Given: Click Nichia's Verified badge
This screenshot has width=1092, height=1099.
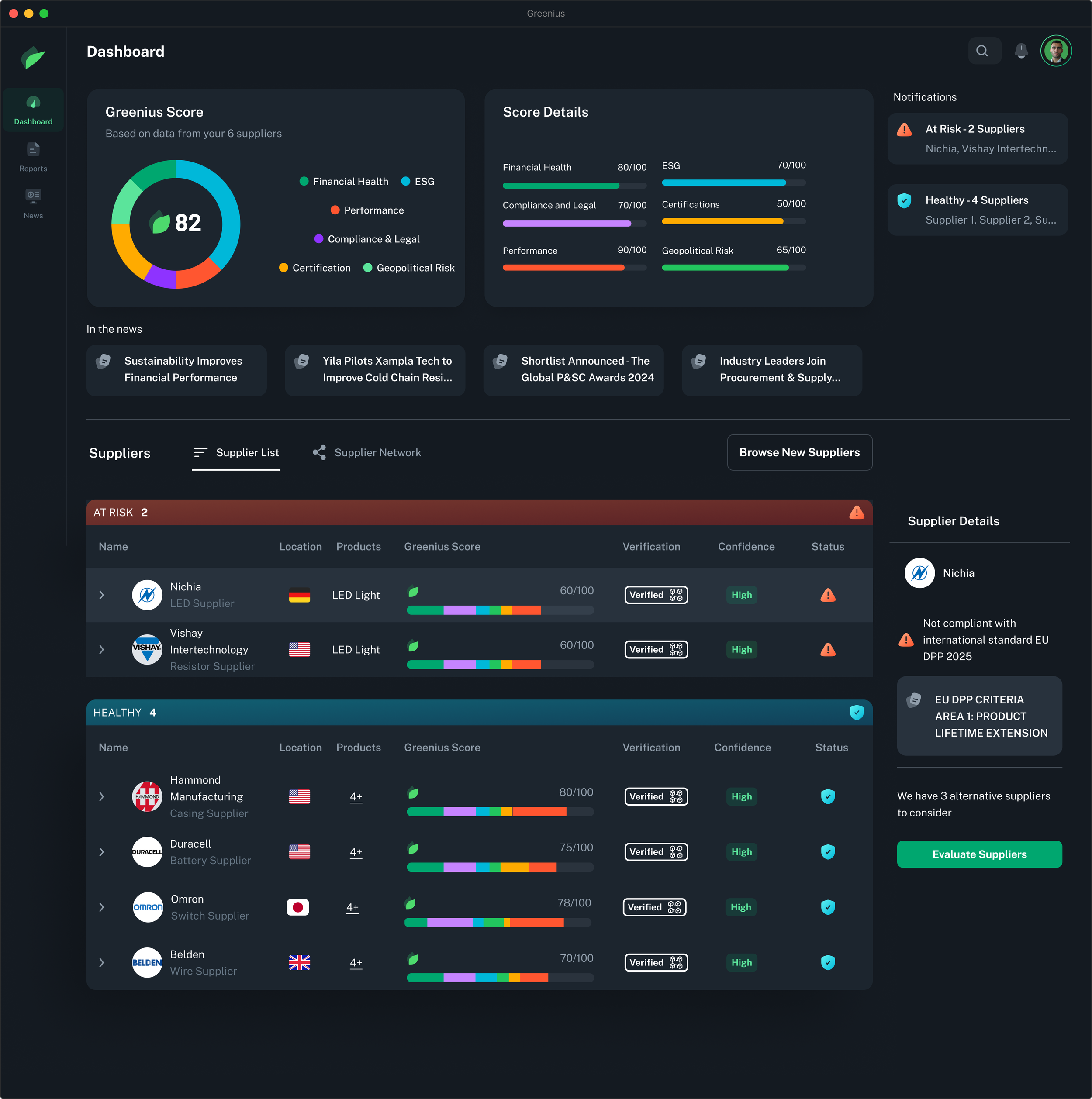Looking at the screenshot, I should point(656,595).
